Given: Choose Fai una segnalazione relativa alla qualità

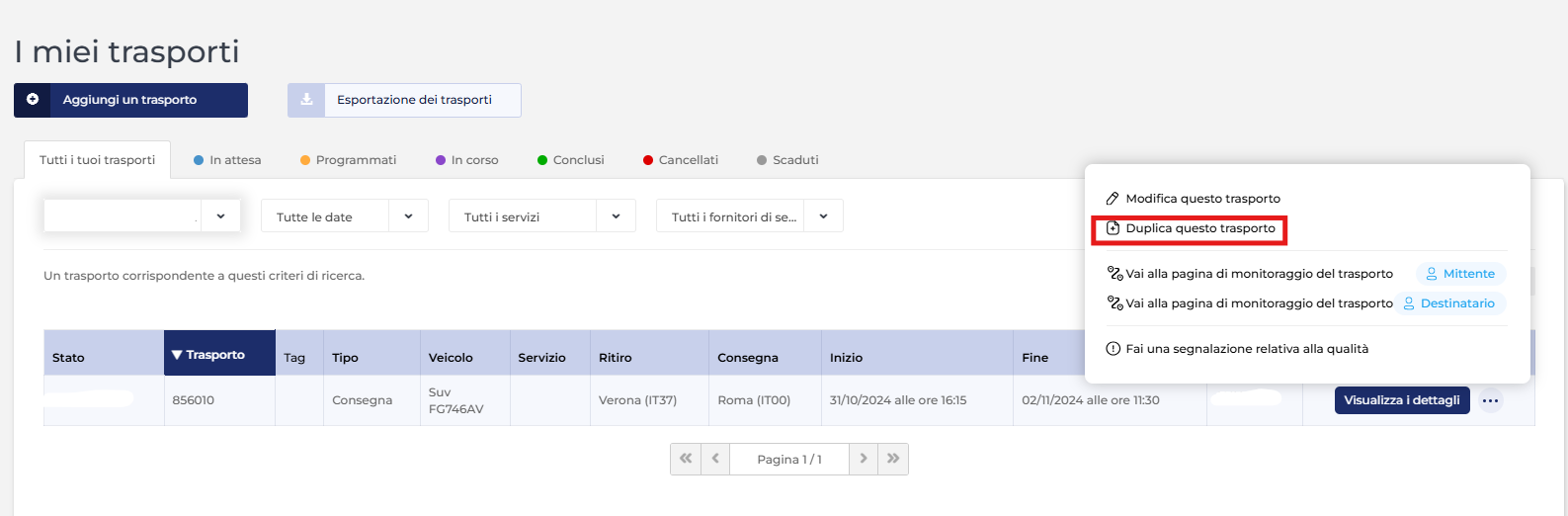Looking at the screenshot, I should (1237, 349).
